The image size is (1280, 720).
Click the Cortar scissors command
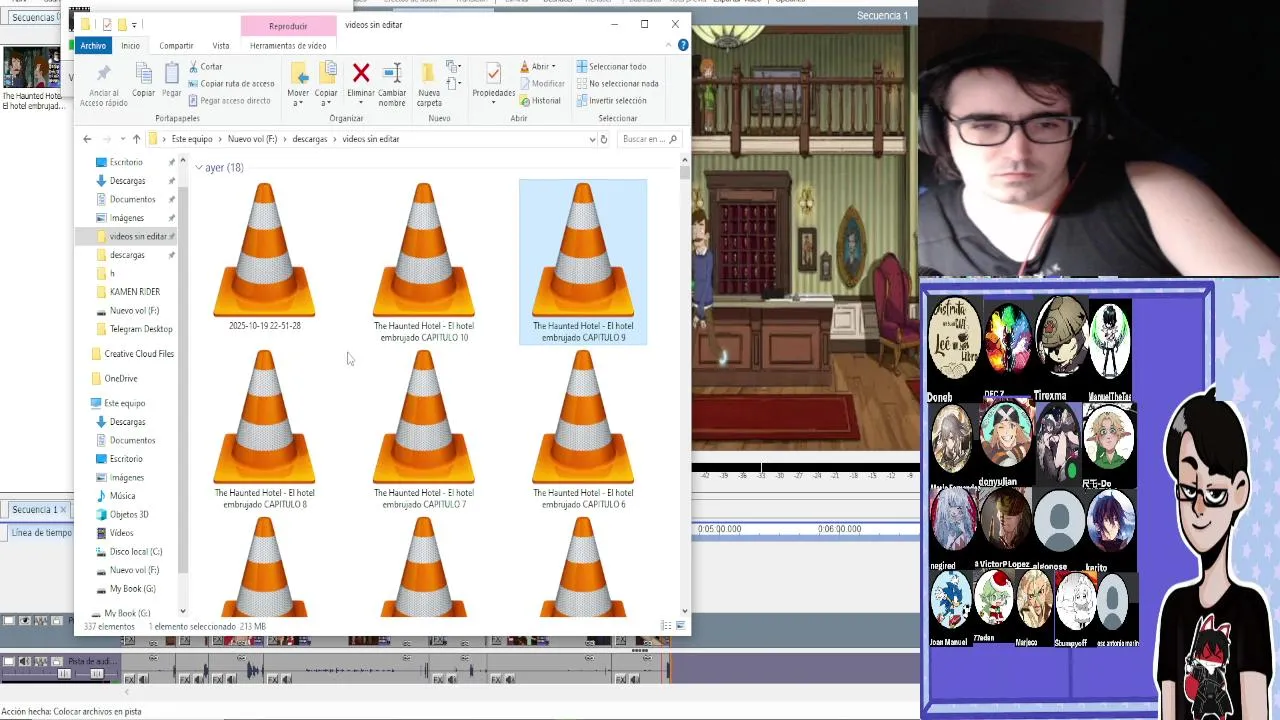click(205, 67)
